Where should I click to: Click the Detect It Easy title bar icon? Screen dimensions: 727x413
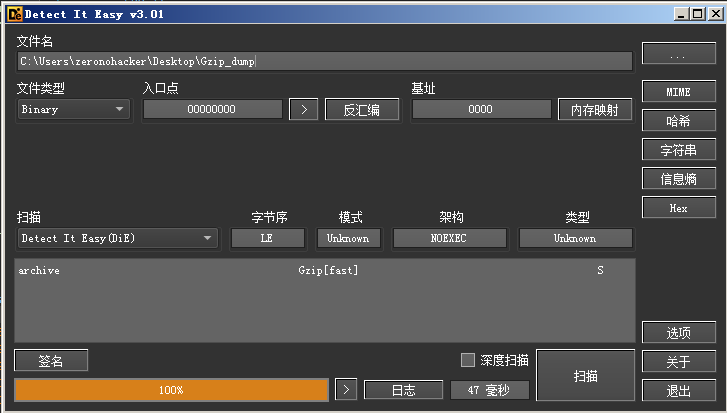pos(14,14)
